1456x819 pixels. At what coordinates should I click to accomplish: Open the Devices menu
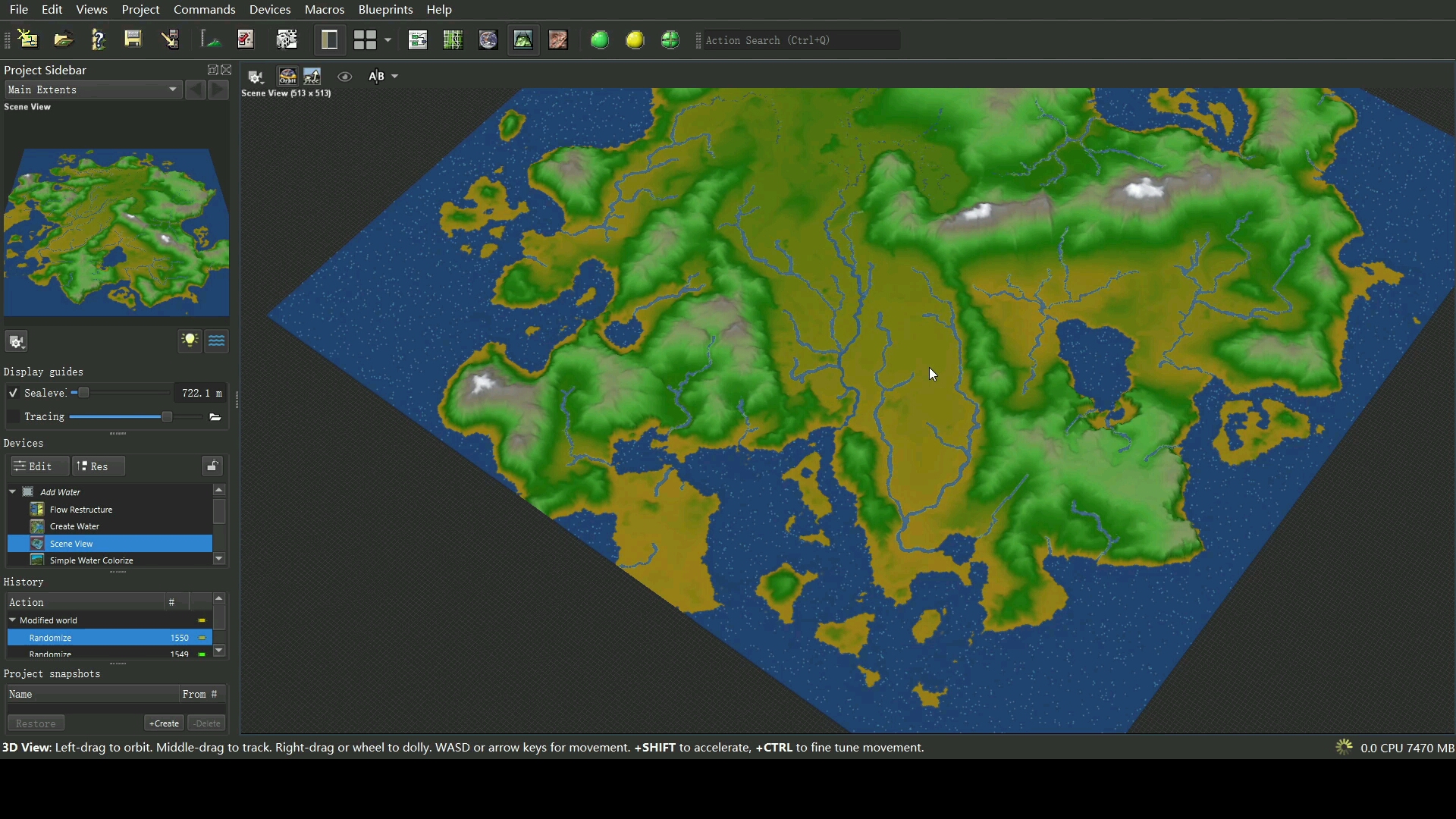click(269, 9)
